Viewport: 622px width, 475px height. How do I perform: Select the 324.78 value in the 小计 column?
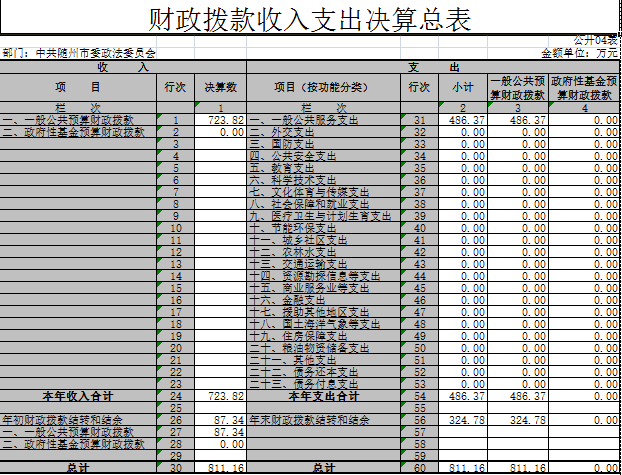tap(462, 420)
